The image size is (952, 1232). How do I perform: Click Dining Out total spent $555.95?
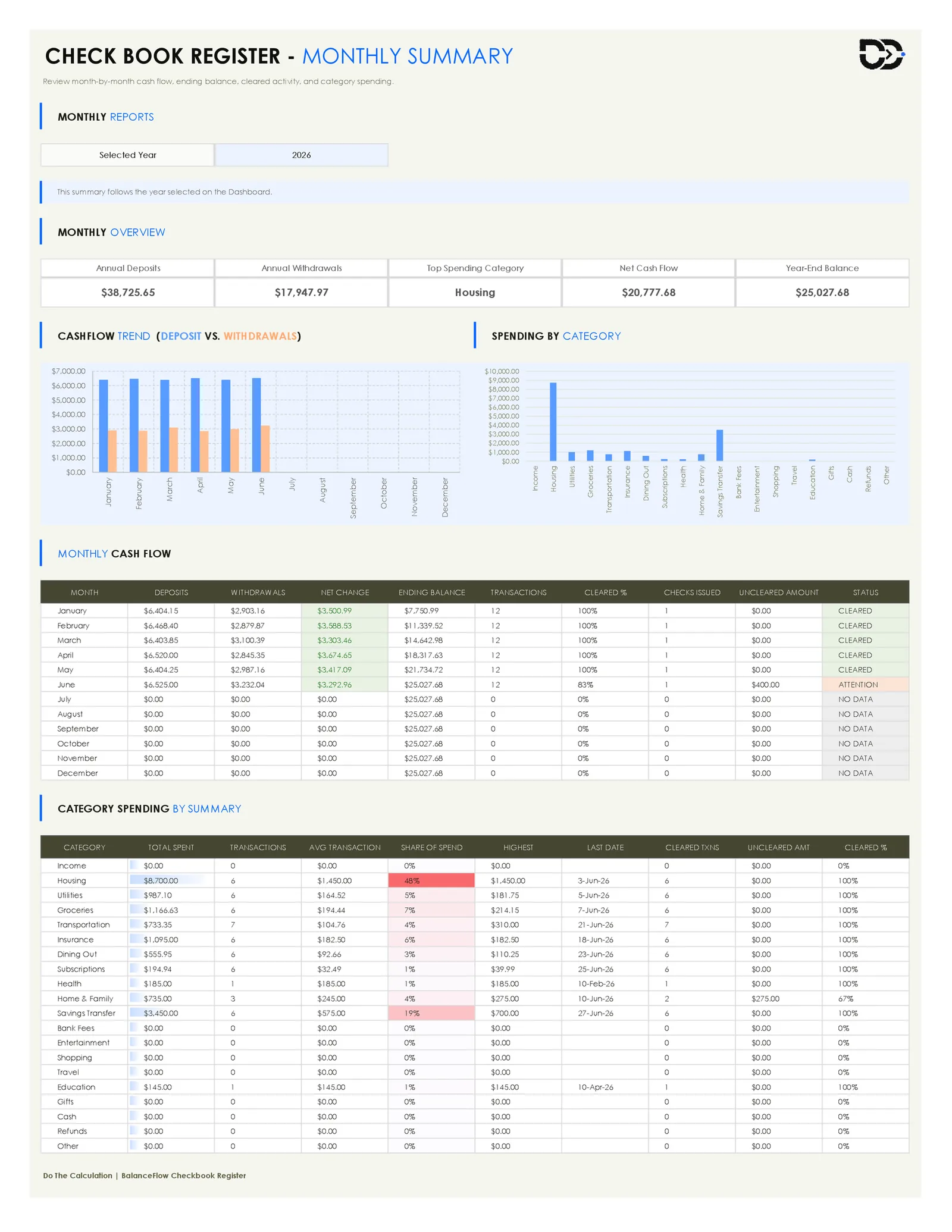tap(171, 954)
